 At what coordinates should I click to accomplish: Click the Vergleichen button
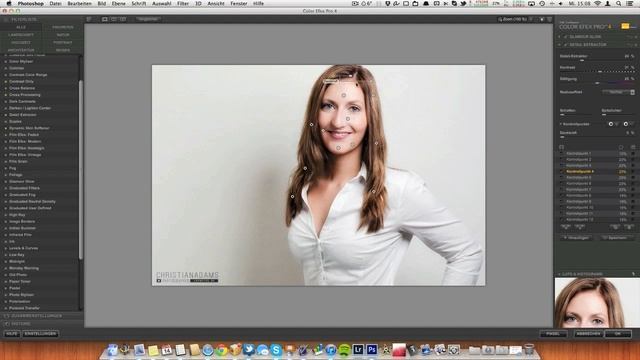click(x=148, y=19)
